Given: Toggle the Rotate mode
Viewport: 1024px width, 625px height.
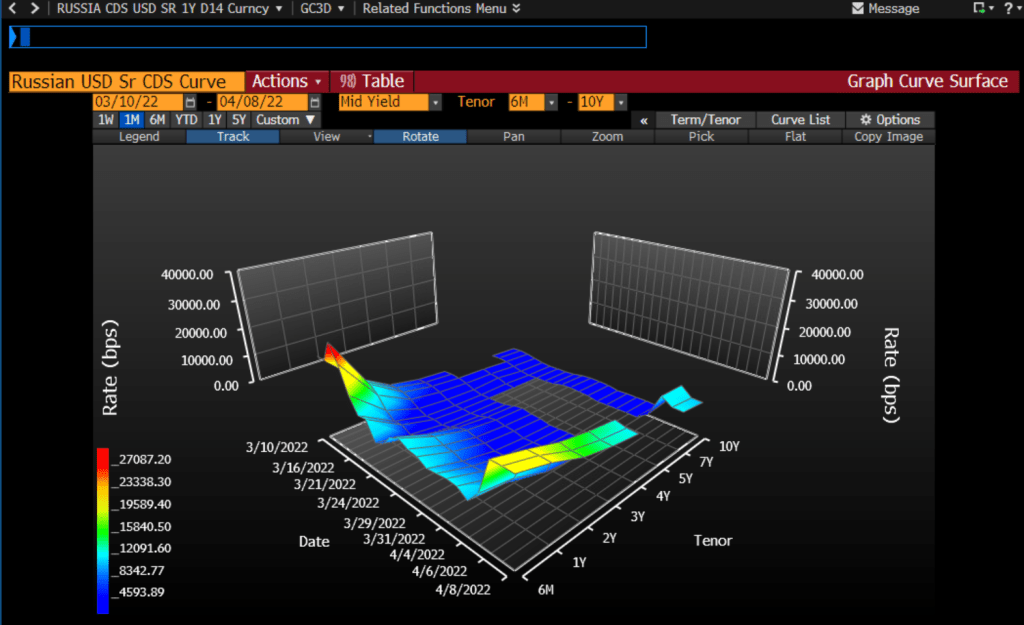Looking at the screenshot, I should (x=420, y=137).
